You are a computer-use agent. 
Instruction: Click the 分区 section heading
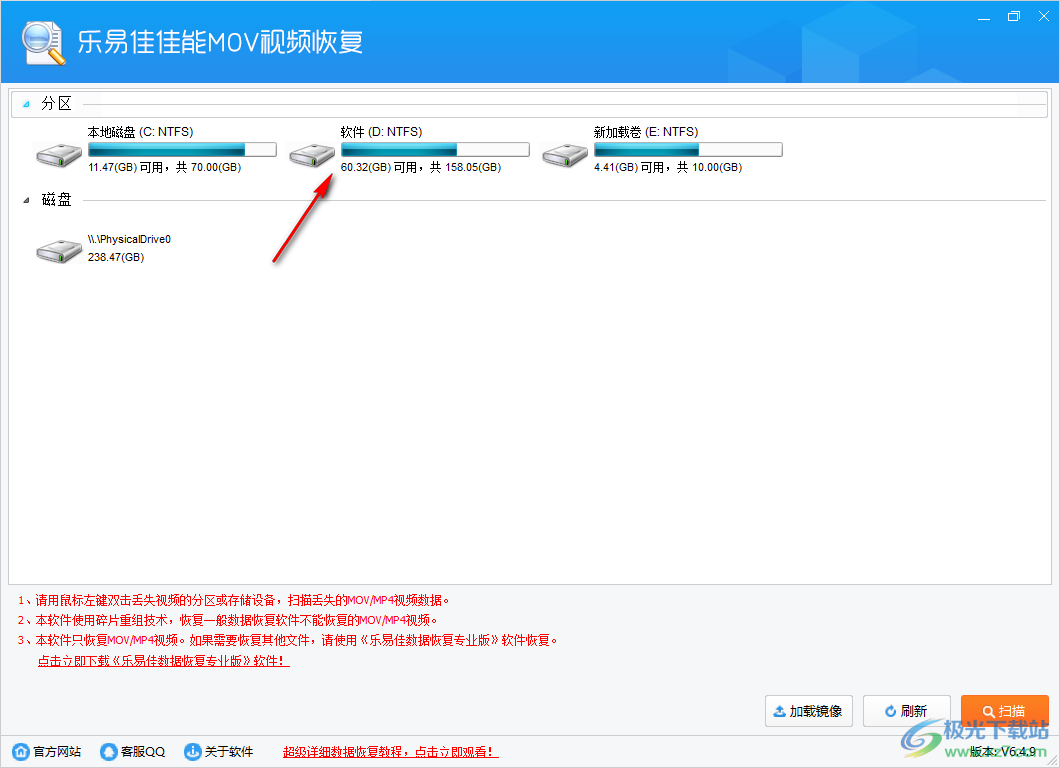click(x=56, y=103)
